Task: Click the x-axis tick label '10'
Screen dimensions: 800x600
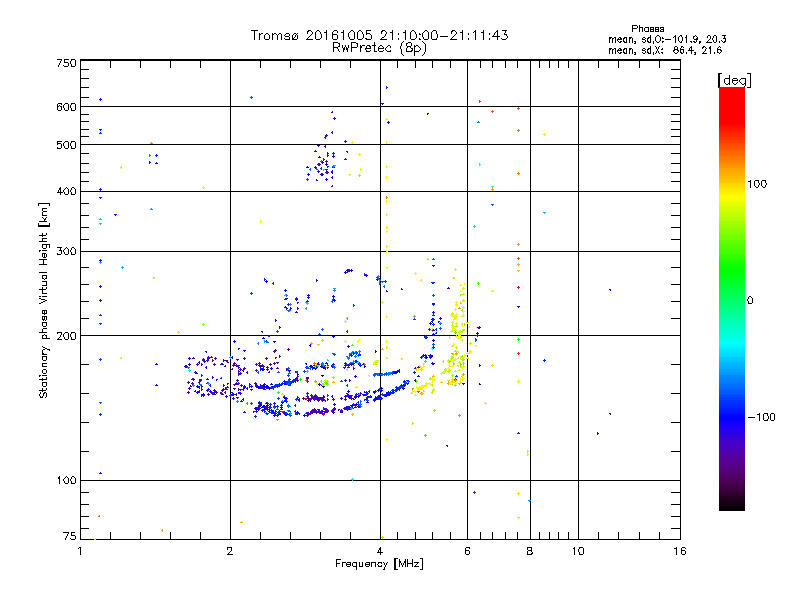Action: tap(578, 551)
